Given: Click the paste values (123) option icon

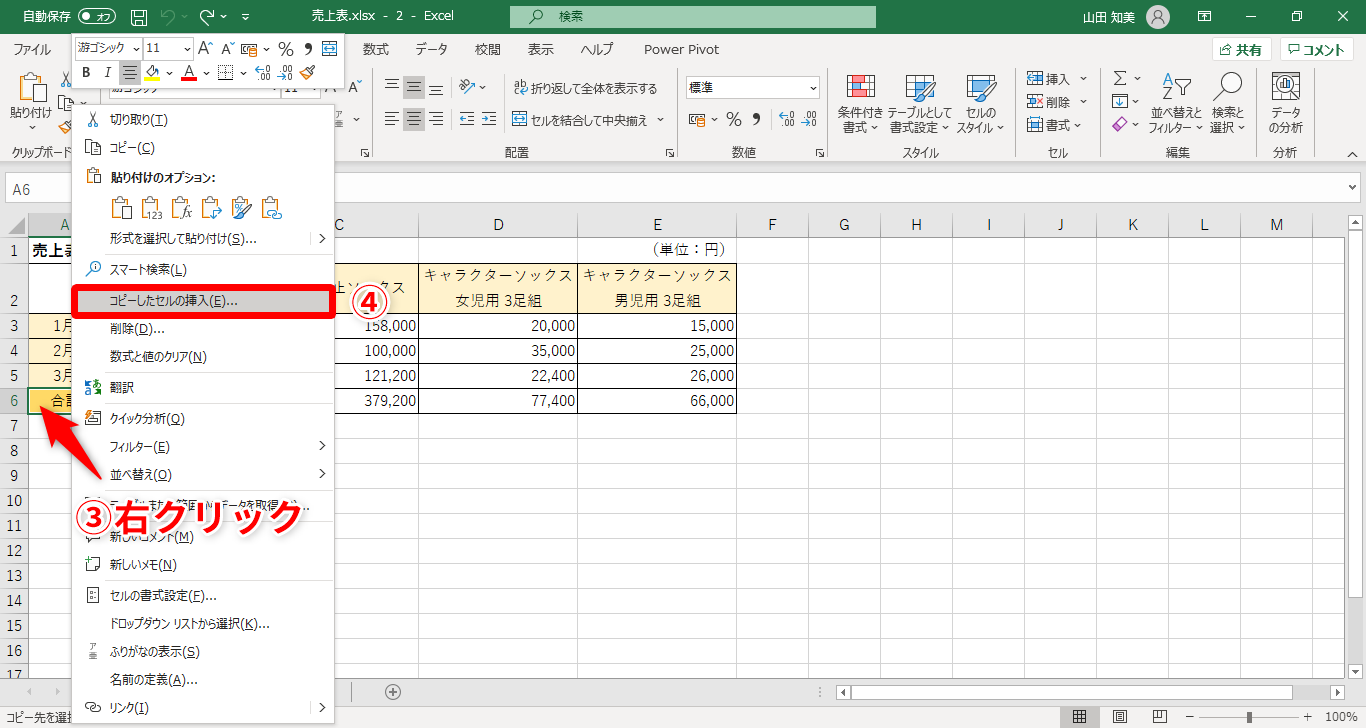Looking at the screenshot, I should [x=151, y=208].
